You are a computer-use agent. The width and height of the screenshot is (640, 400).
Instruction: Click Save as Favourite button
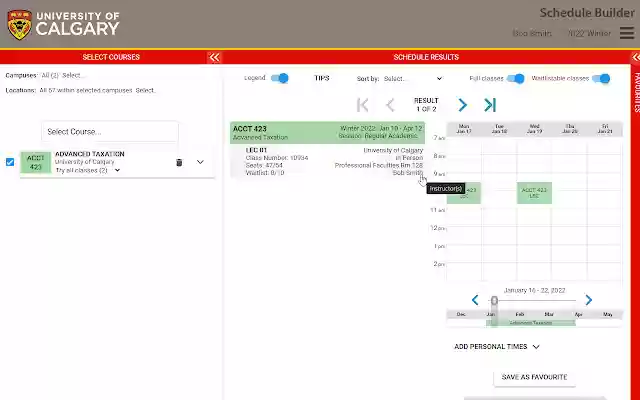coord(534,377)
